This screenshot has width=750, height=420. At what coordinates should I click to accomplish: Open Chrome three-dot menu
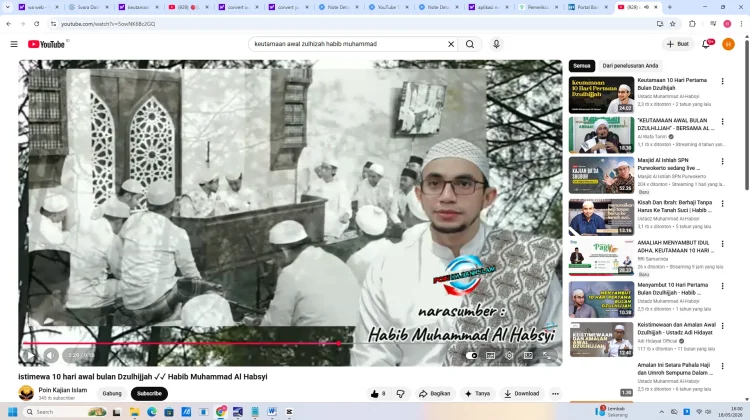[741, 23]
